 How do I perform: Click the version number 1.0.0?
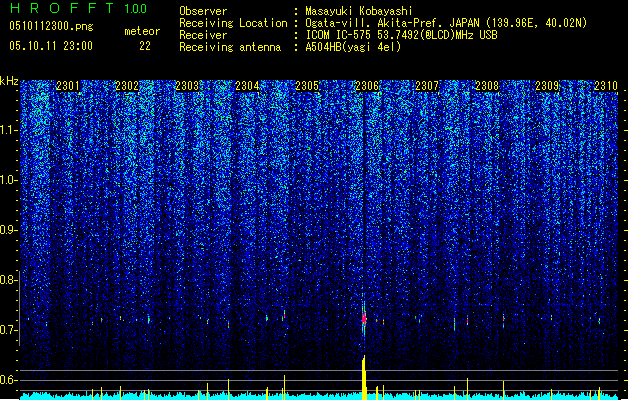136,8
